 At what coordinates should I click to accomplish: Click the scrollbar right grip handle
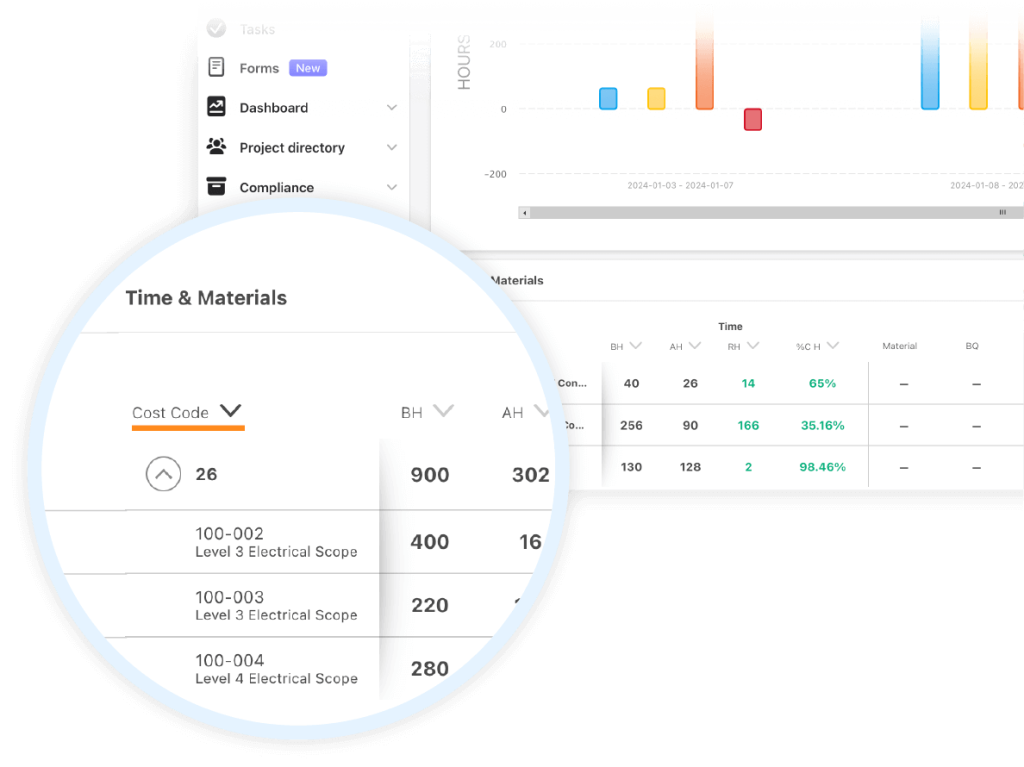click(1002, 212)
